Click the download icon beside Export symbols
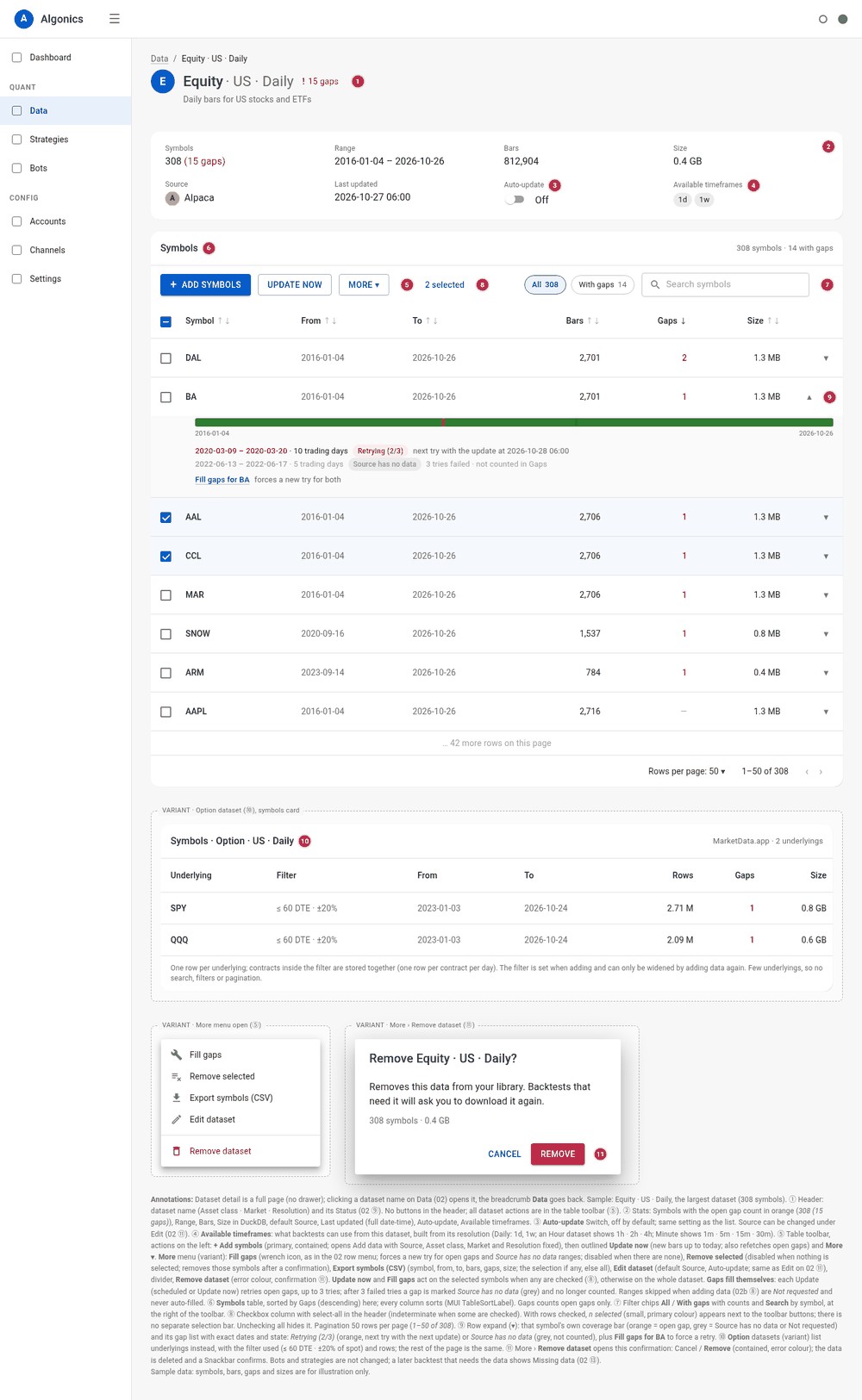This screenshot has height=1400, width=862. [177, 1098]
